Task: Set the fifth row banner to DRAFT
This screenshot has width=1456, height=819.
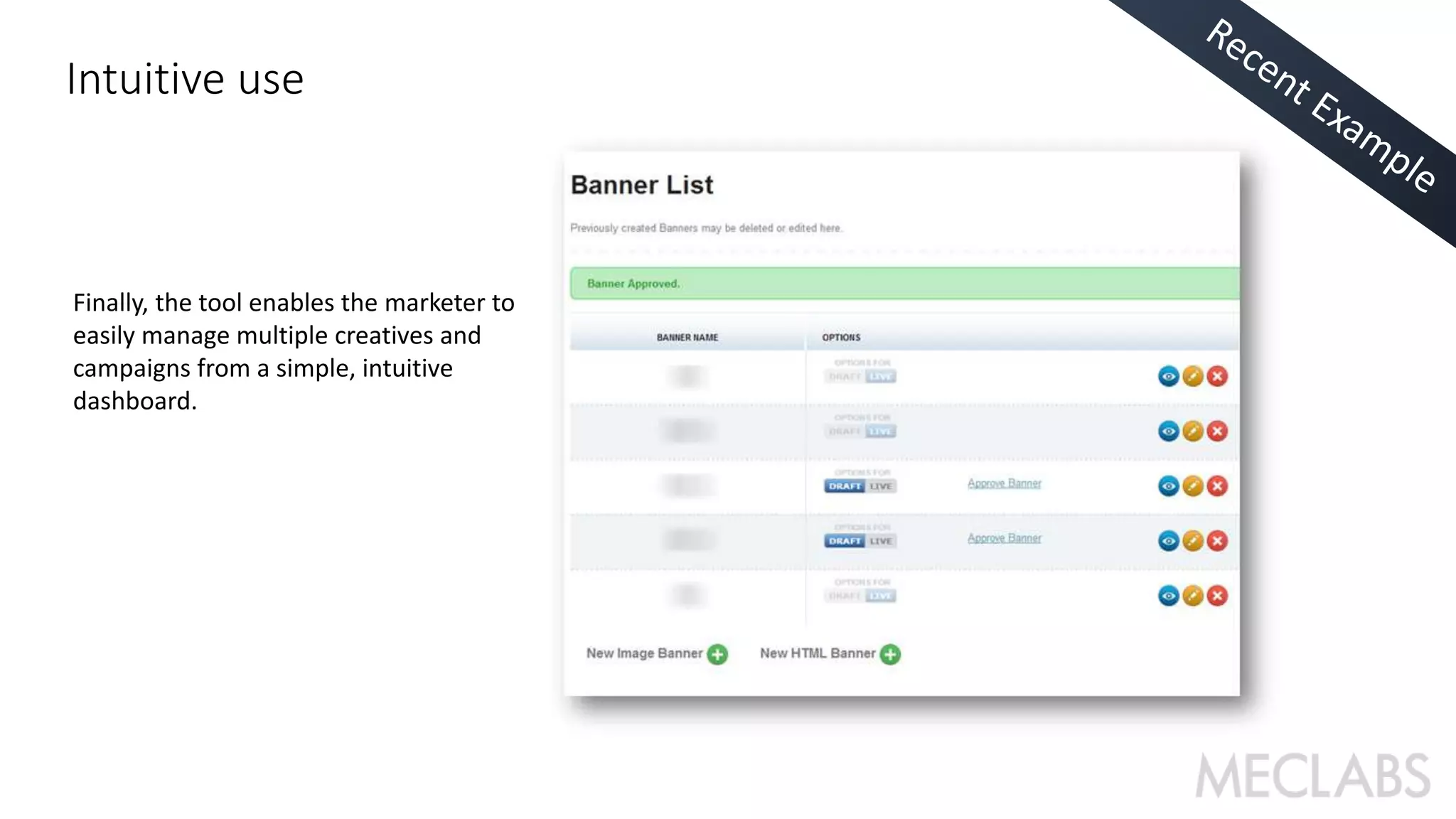Action: tap(845, 596)
